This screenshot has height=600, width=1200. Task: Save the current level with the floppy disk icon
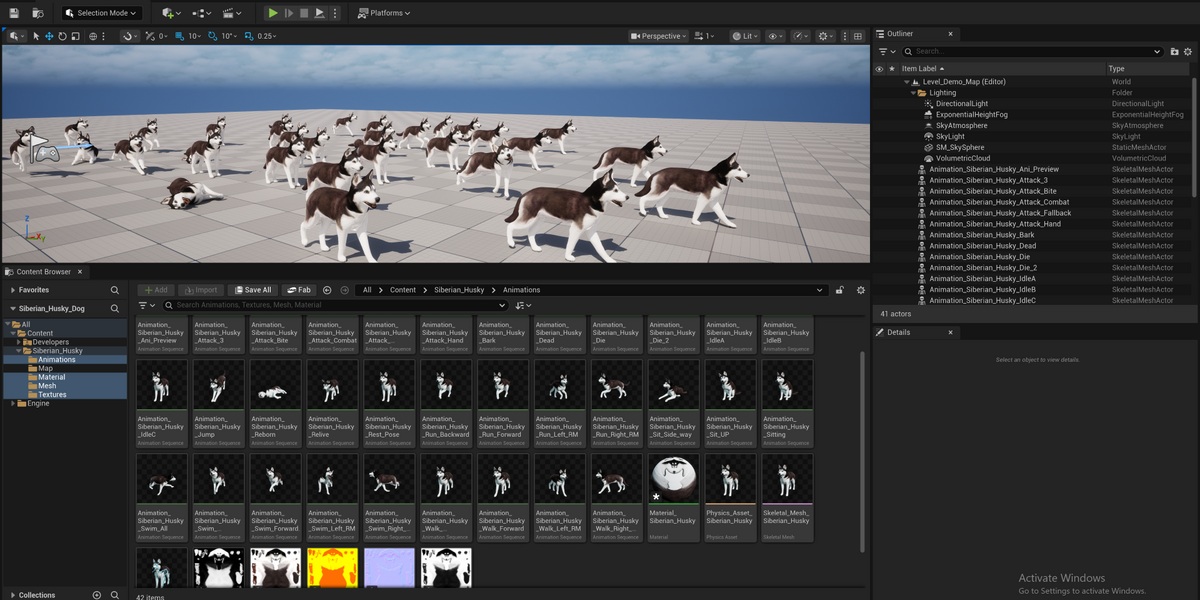pos(14,13)
